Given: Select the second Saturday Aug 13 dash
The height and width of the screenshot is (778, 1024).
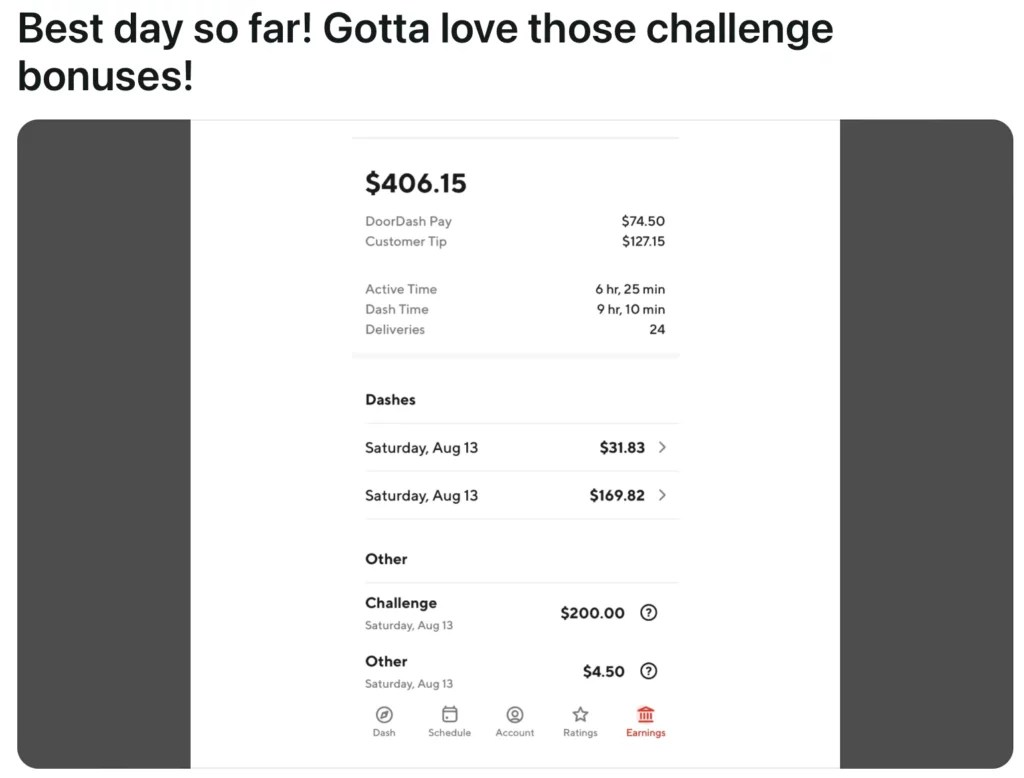Looking at the screenshot, I should click(420, 495).
